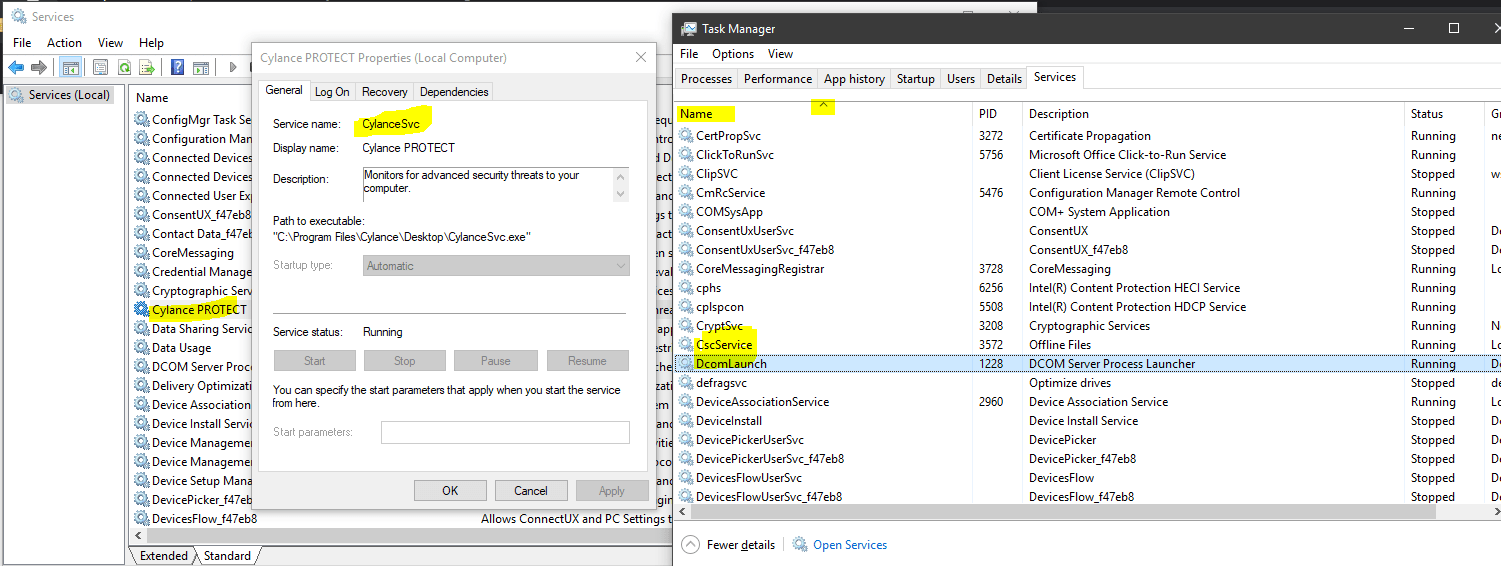
Task: Click the gear icon beside ConfigMgr Task service
Action: (x=142, y=120)
